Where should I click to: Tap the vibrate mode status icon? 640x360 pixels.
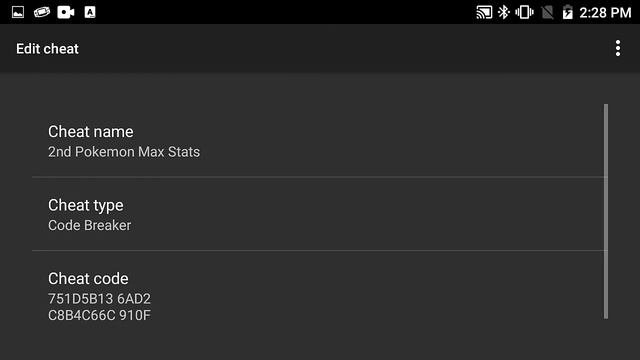[524, 12]
